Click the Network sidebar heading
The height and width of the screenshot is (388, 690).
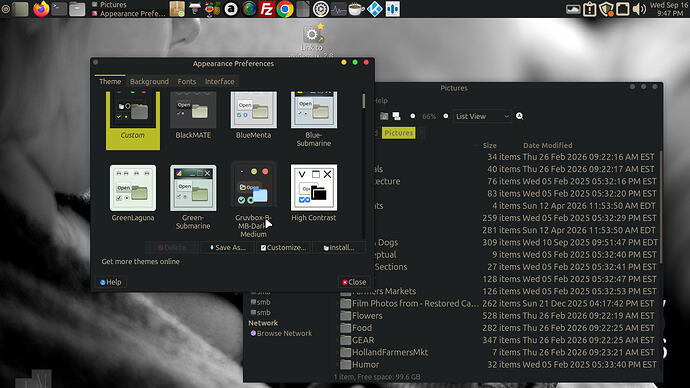(263, 323)
